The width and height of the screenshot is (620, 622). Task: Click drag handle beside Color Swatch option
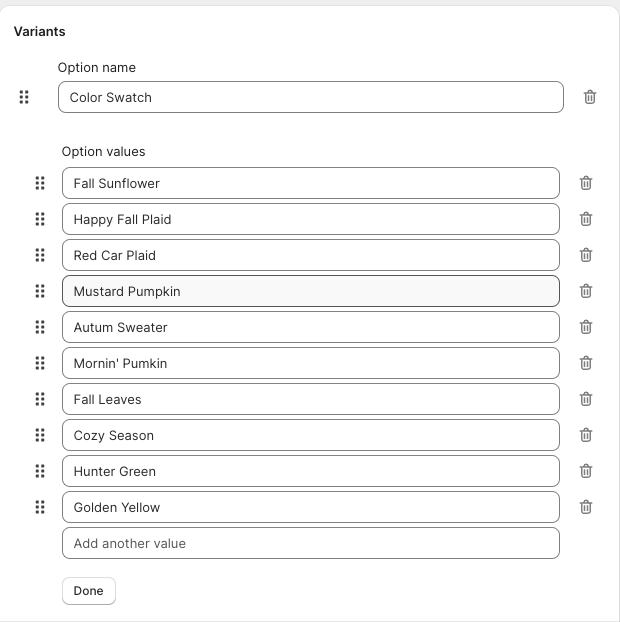pyautogui.click(x=24, y=97)
